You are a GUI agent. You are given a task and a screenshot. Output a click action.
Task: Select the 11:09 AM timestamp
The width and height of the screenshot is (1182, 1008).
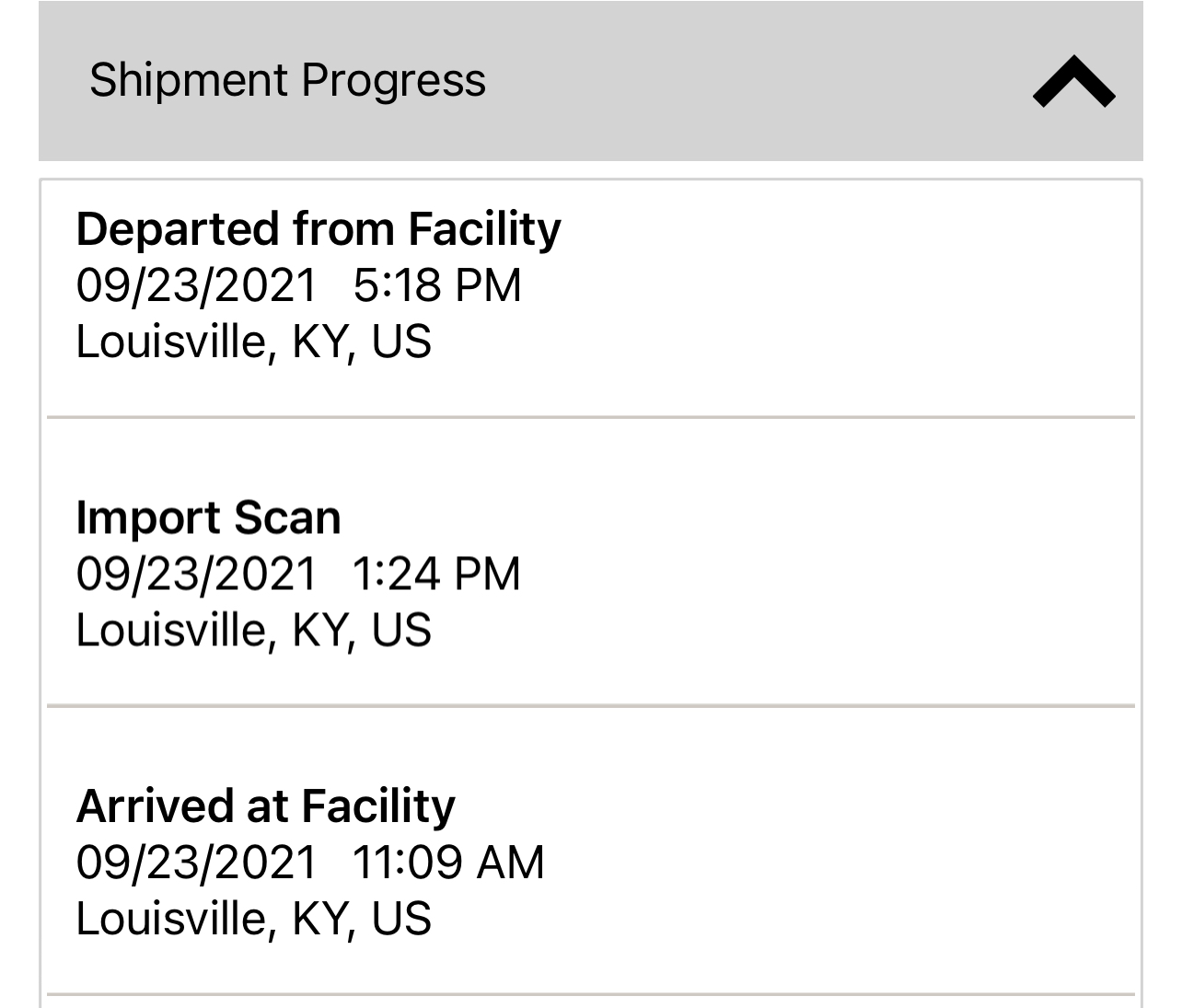point(448,863)
